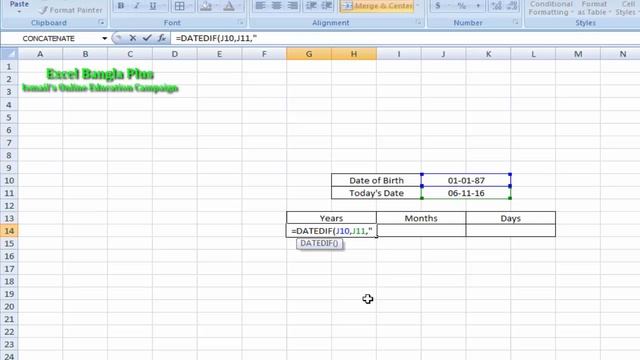Open Format as Table gallery

pyautogui.click(x=594, y=8)
